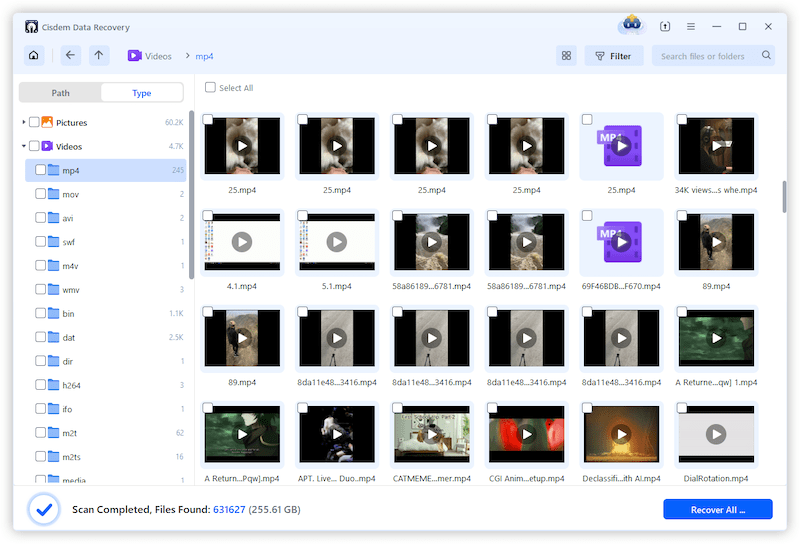Click the avatar mascot icon in the title bar
Screen dimensions: 800x544
pyautogui.click(x=631, y=25)
